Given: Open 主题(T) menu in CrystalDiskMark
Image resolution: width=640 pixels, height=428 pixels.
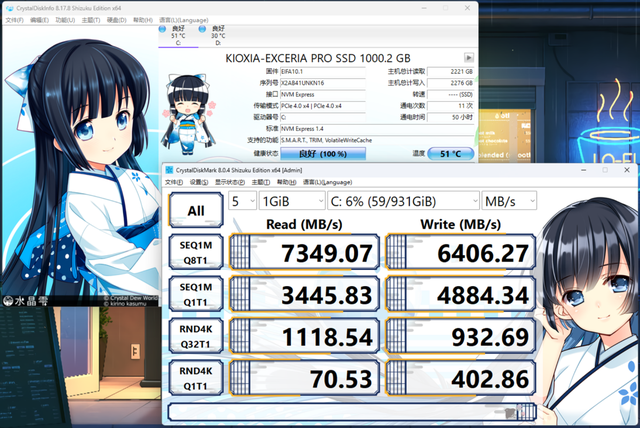Looking at the screenshot, I should pyautogui.click(x=261, y=182).
